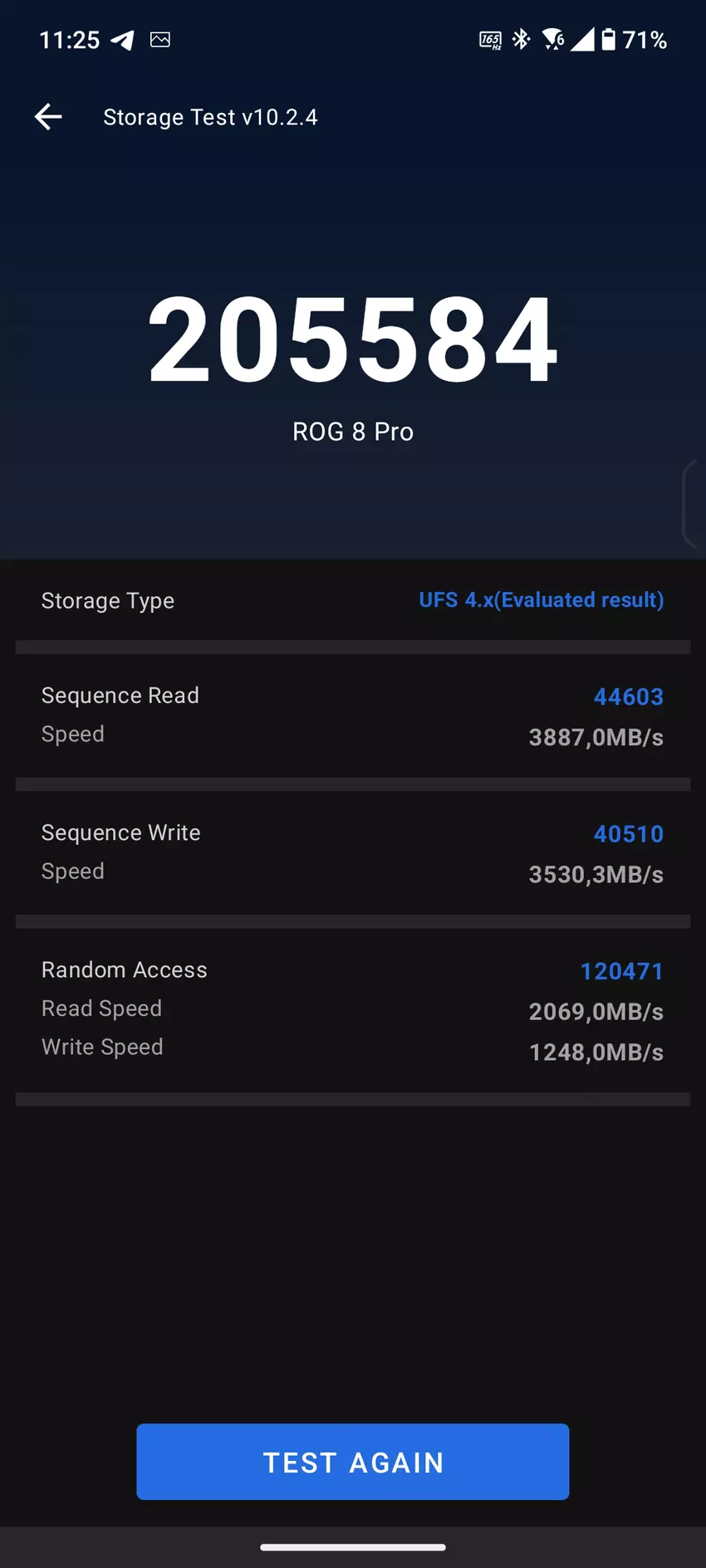Tap the UFS 4.x(Evaluated result) link
The image size is (706, 1568).
pos(541,600)
